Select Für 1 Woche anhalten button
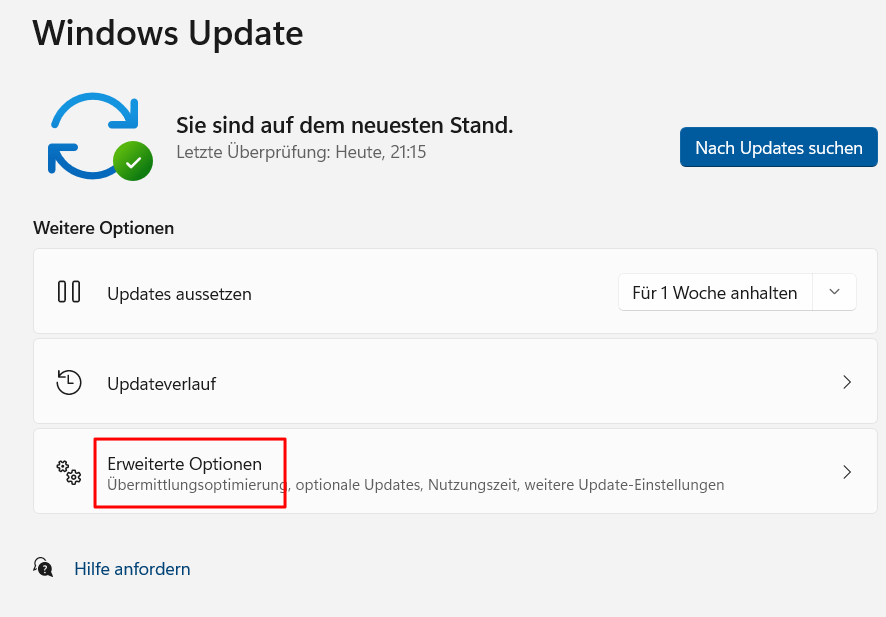Image resolution: width=886 pixels, height=617 pixels. [x=715, y=292]
